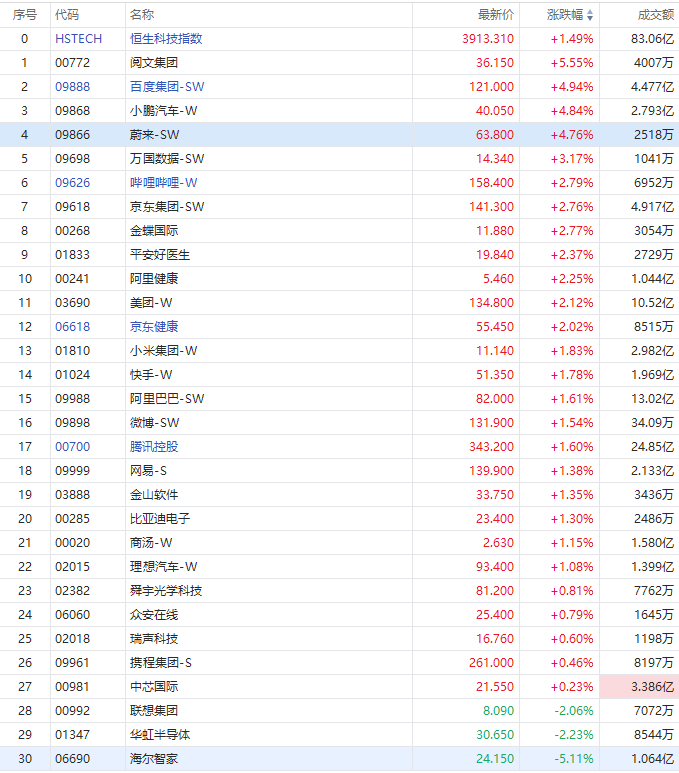Click the 序号 column header
Viewport: 679px width, 773px height.
coord(25,15)
